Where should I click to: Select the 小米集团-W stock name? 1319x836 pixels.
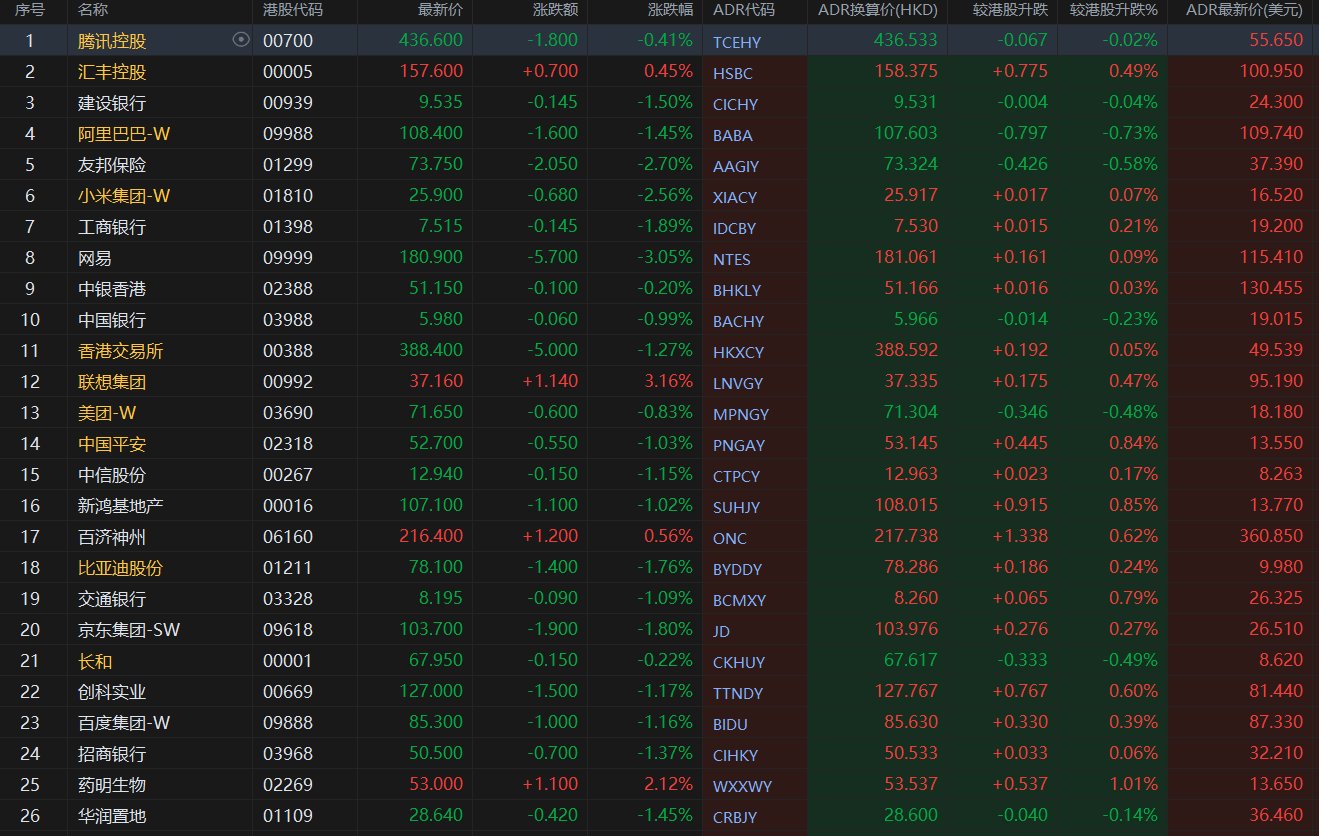point(124,196)
